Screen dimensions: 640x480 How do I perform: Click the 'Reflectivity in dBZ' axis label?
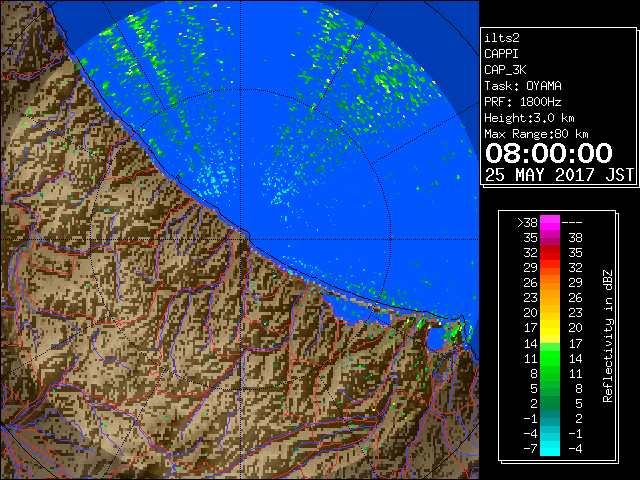[608, 336]
